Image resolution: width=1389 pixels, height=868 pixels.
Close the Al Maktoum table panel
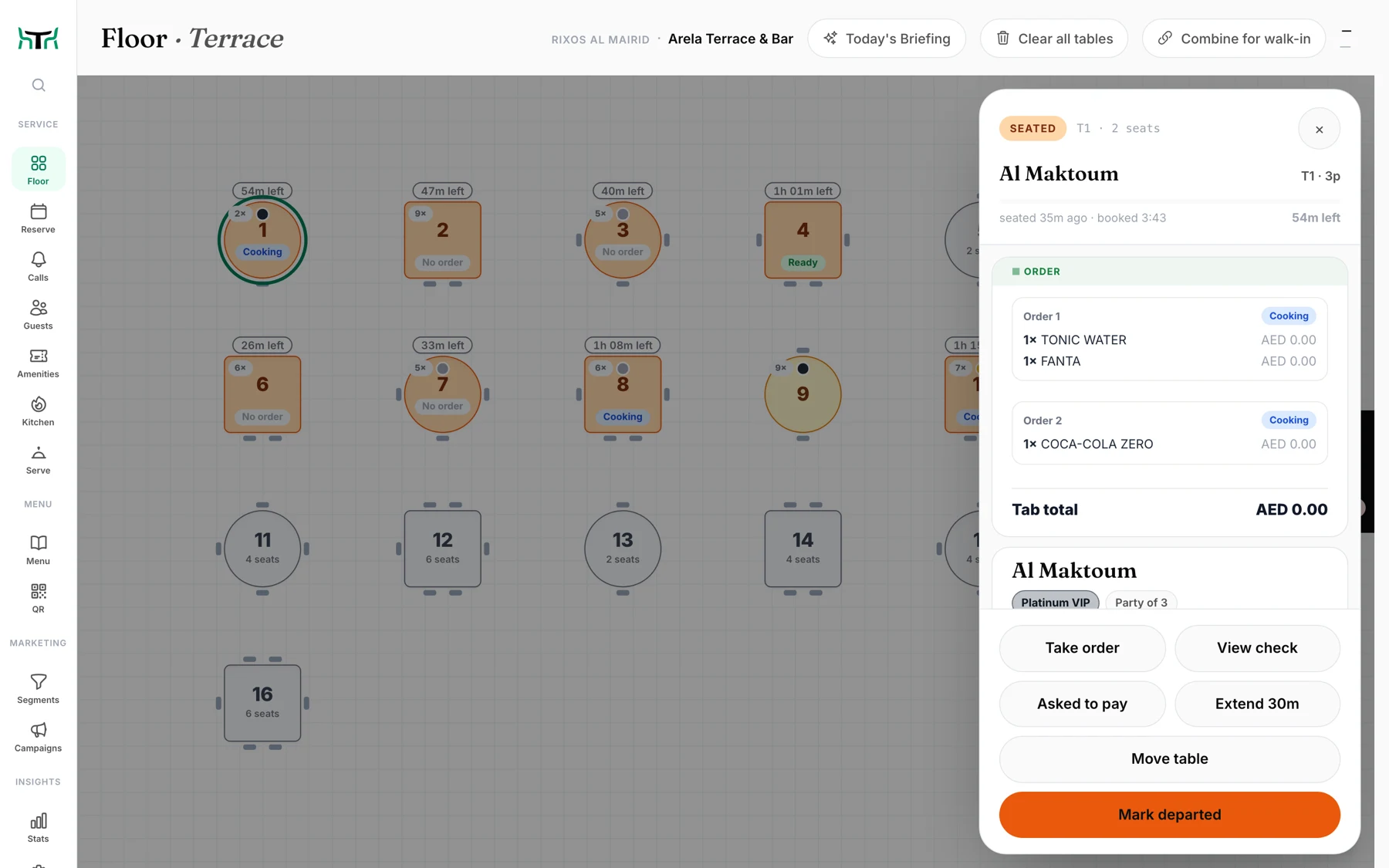(1319, 129)
